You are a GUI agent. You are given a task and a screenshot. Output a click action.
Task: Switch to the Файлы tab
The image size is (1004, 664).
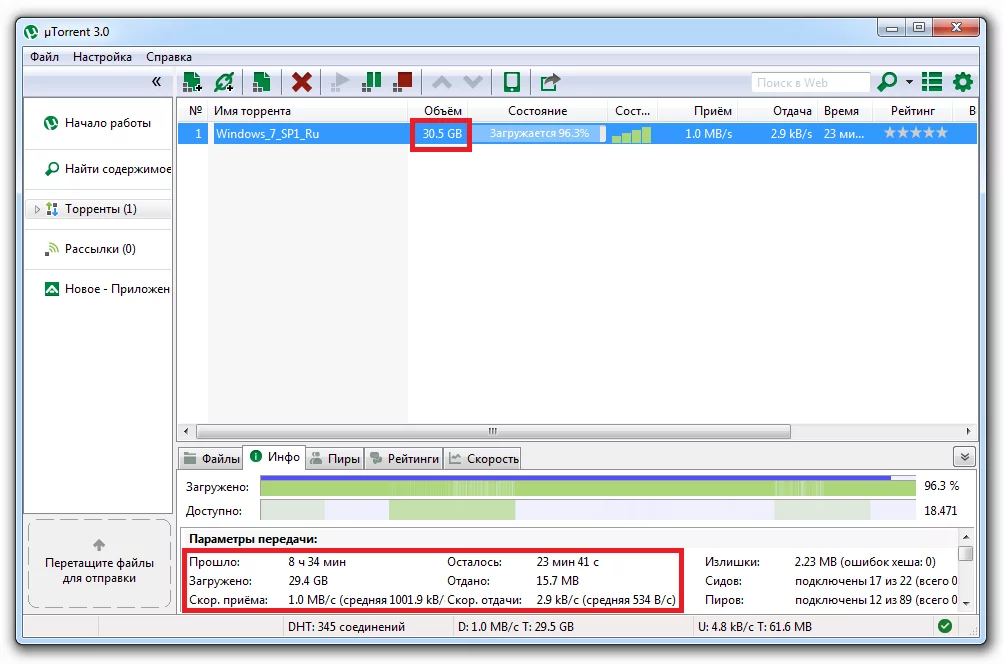pos(211,458)
